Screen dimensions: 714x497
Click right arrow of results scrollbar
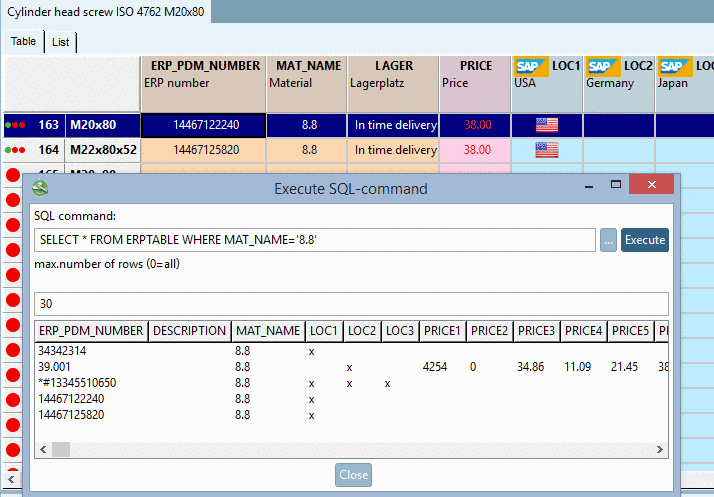pyautogui.click(x=660, y=450)
